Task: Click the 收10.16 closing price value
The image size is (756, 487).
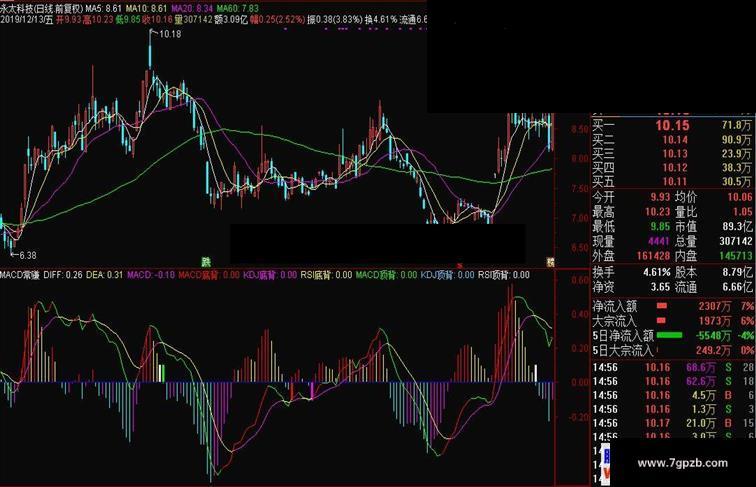Action: [x=157, y=20]
